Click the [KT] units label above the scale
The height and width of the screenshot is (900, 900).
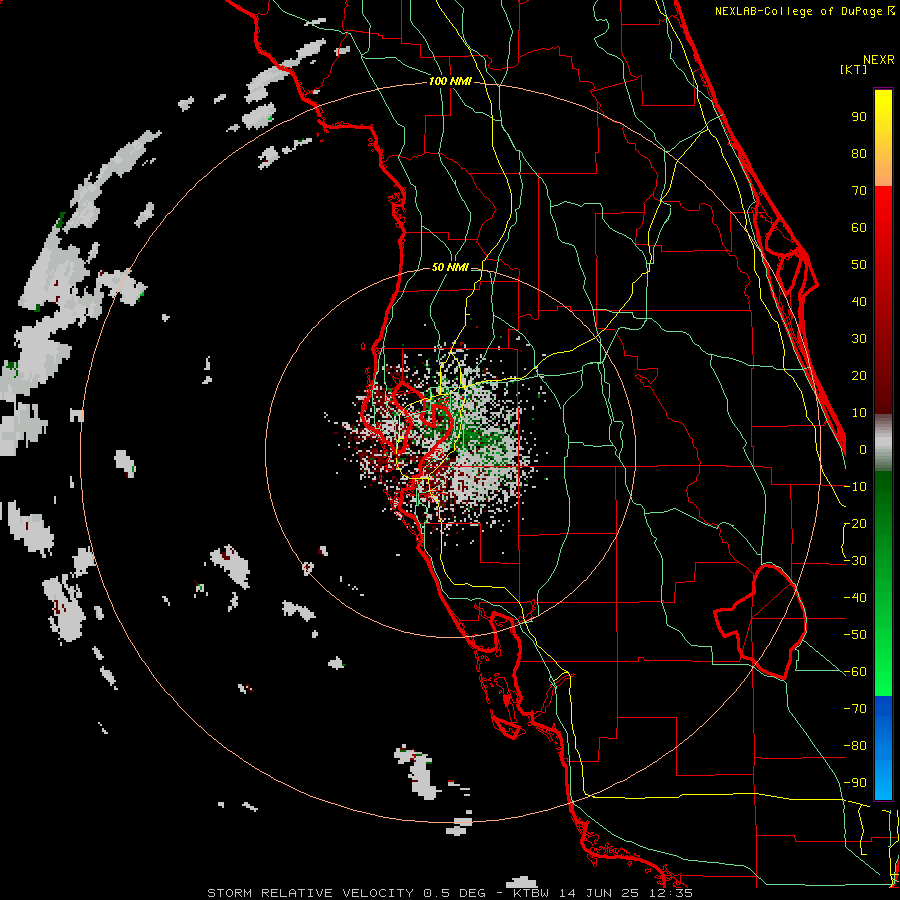tap(854, 69)
